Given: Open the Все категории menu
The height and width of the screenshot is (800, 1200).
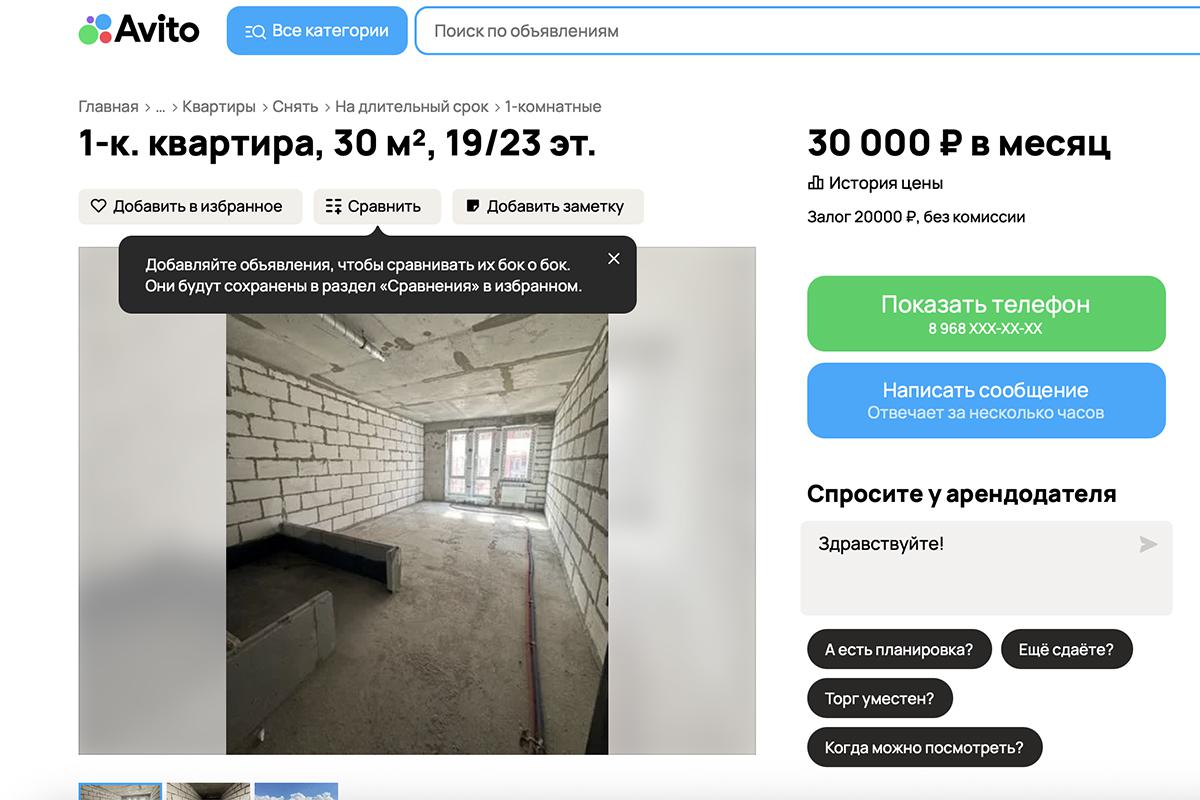Looking at the screenshot, I should click(x=317, y=31).
